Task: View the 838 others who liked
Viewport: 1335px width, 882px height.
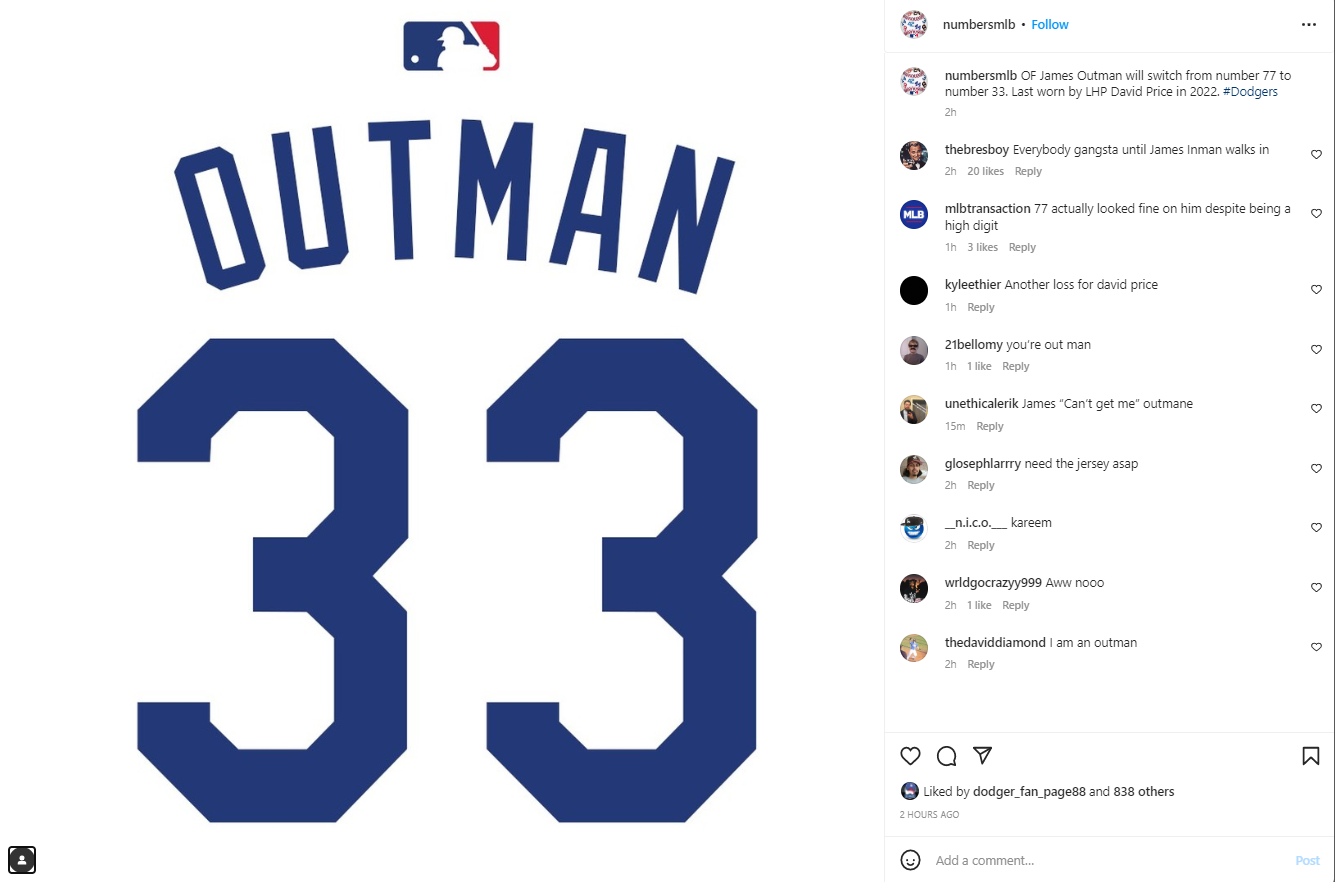Action: 1144,792
